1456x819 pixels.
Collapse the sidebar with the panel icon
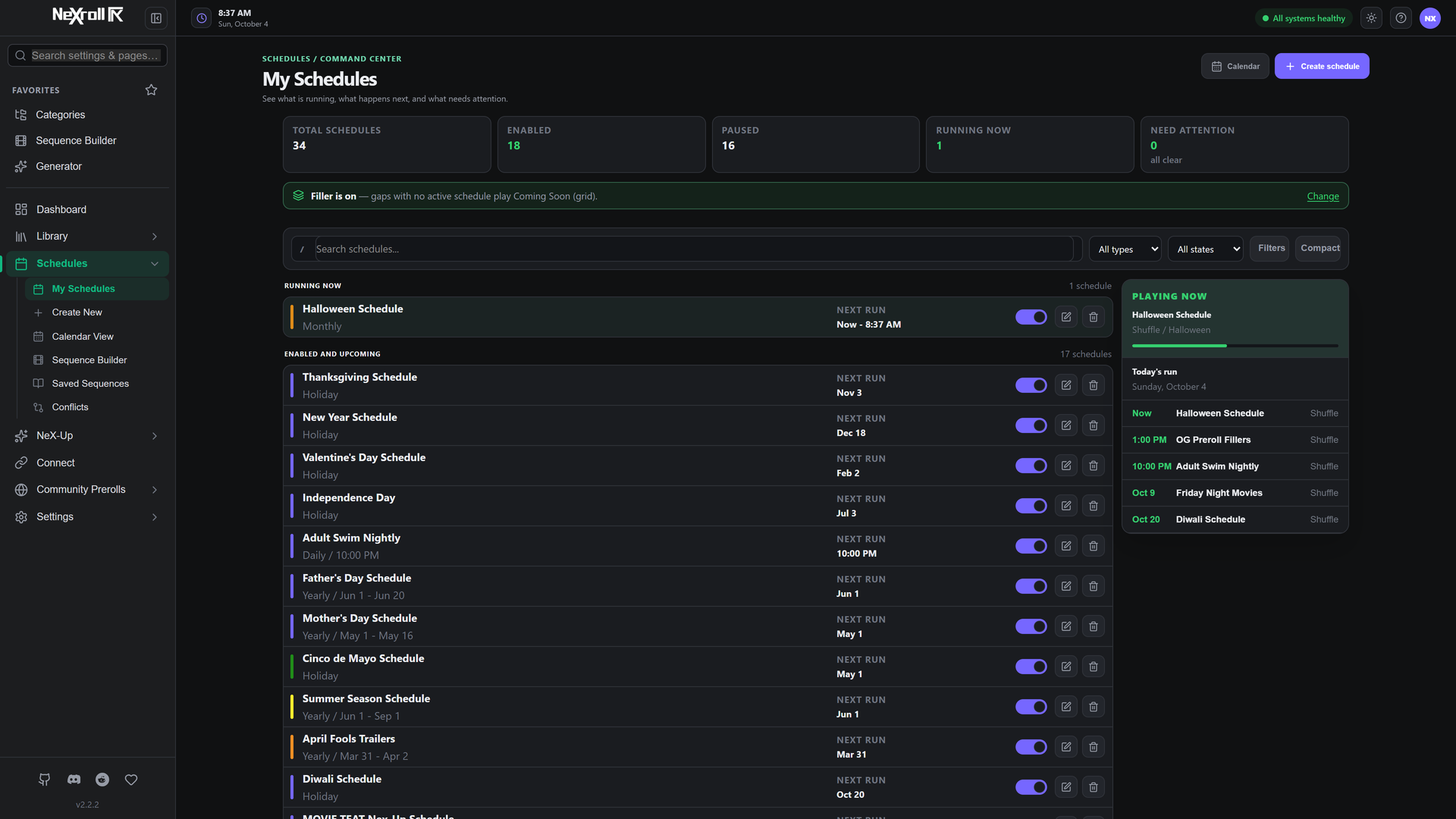tap(156, 18)
